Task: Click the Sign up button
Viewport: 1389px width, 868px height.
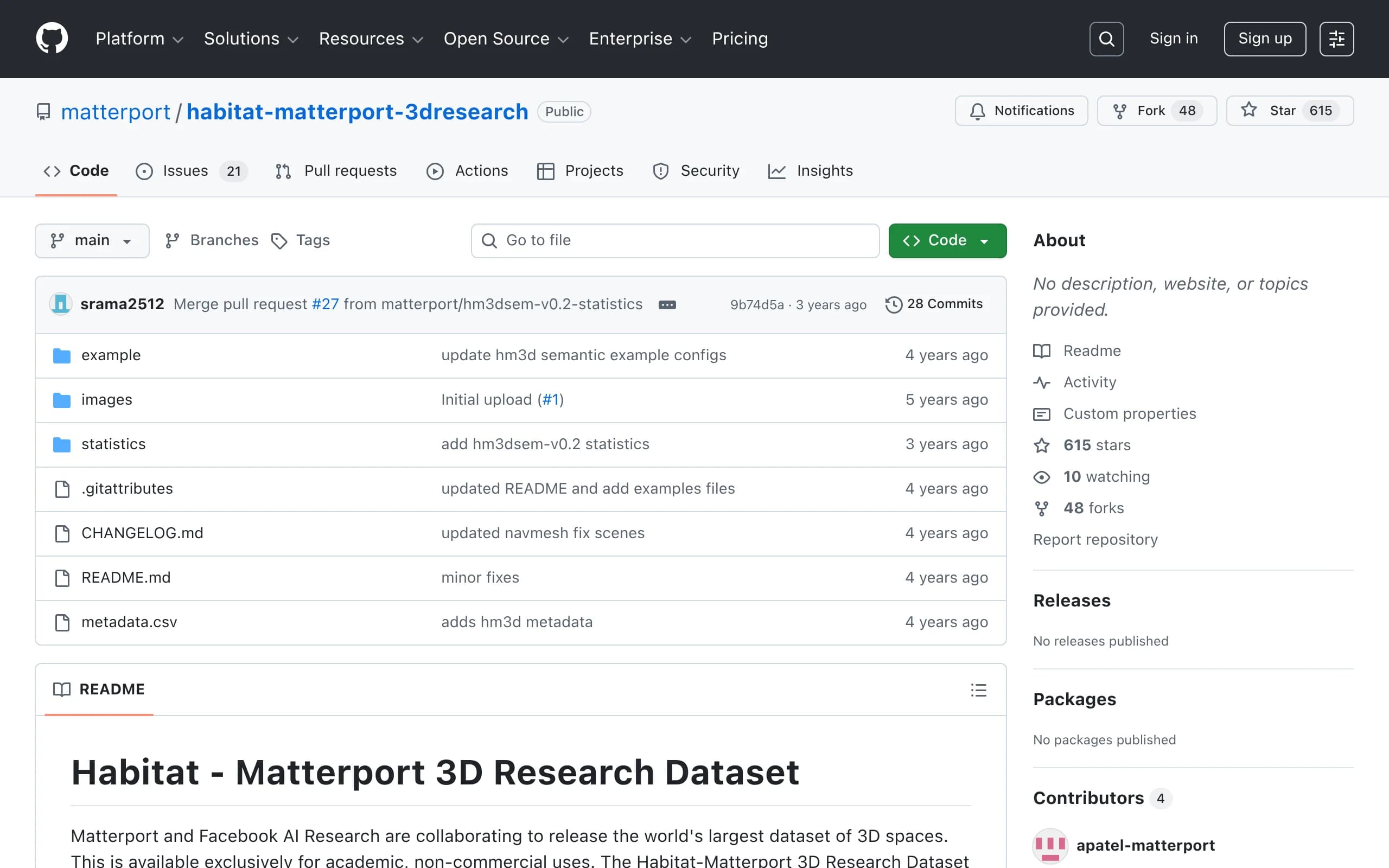Action: [1264, 39]
